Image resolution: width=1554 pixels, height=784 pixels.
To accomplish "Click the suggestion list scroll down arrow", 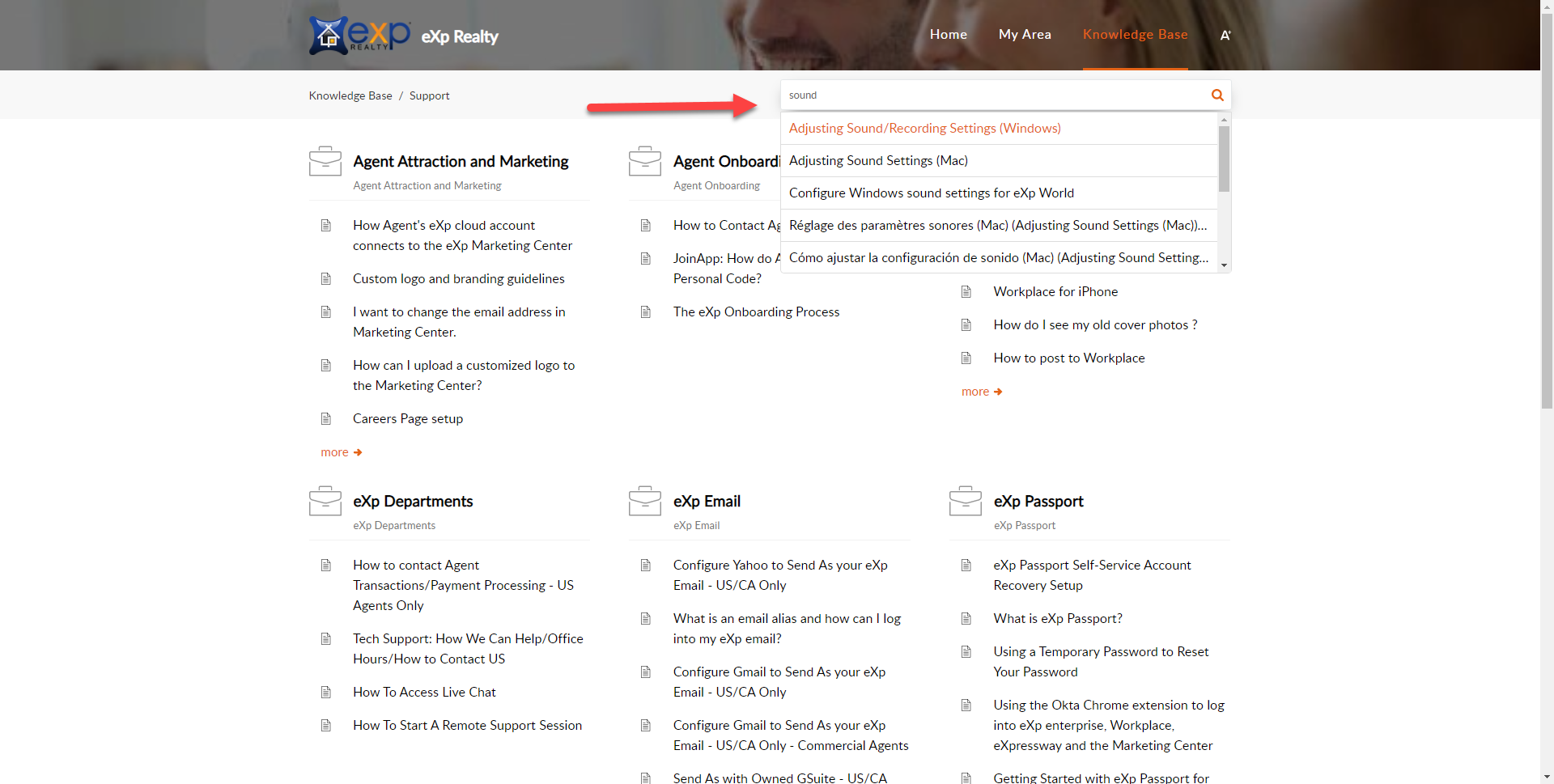I will tap(1224, 265).
